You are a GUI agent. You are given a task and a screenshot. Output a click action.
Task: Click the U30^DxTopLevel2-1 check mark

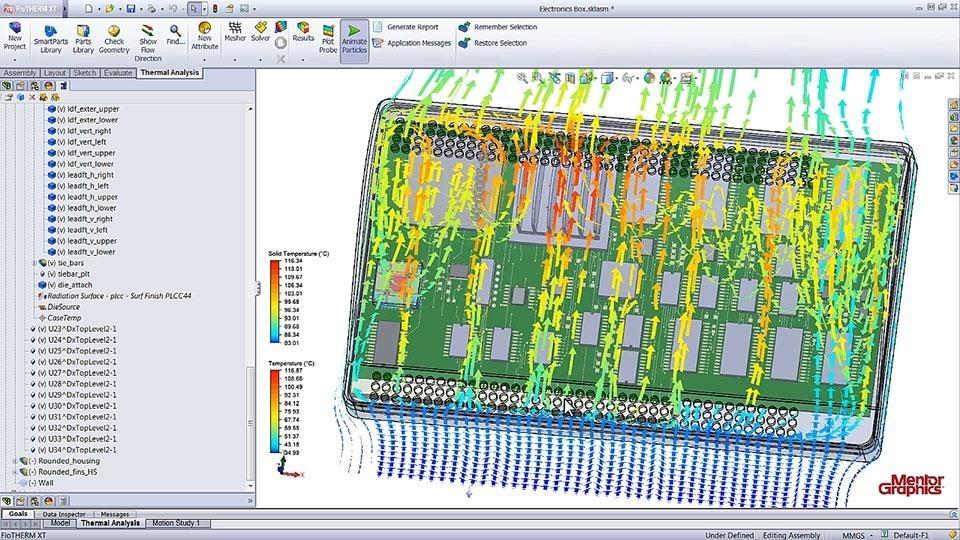tap(33, 407)
